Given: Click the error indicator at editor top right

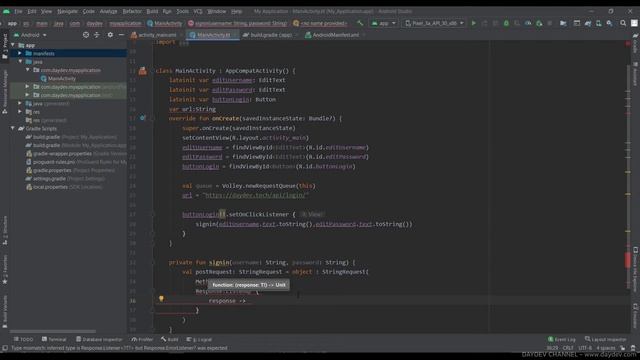Looking at the screenshot, I should coord(628,43).
